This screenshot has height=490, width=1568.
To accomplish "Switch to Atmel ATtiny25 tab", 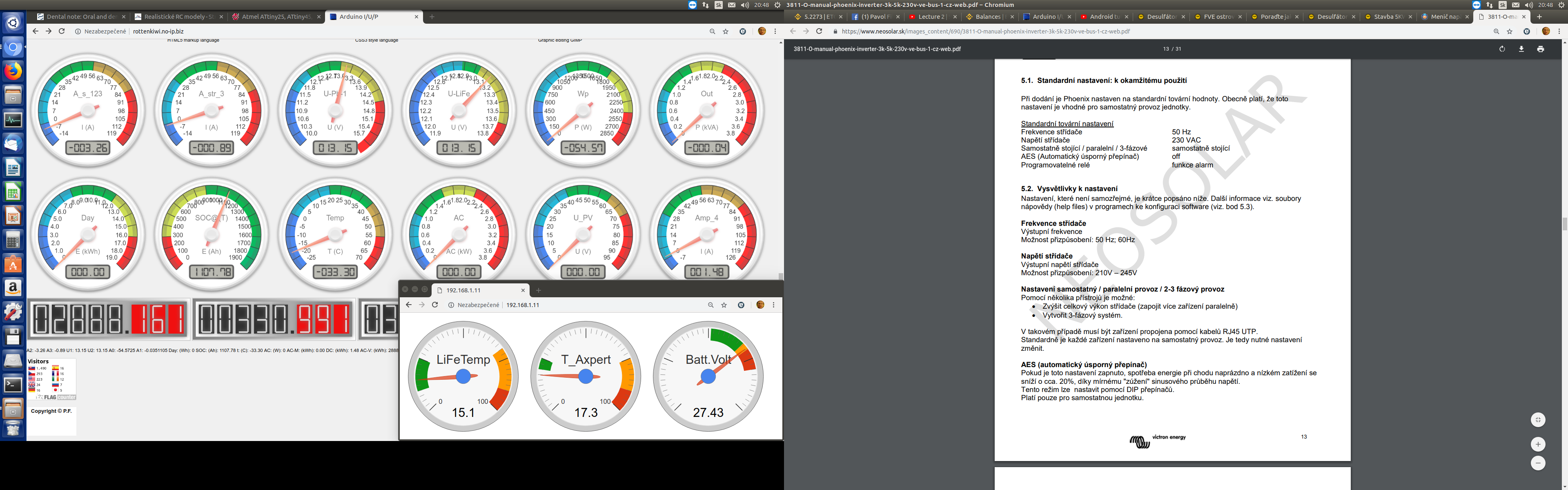I will click(276, 17).
